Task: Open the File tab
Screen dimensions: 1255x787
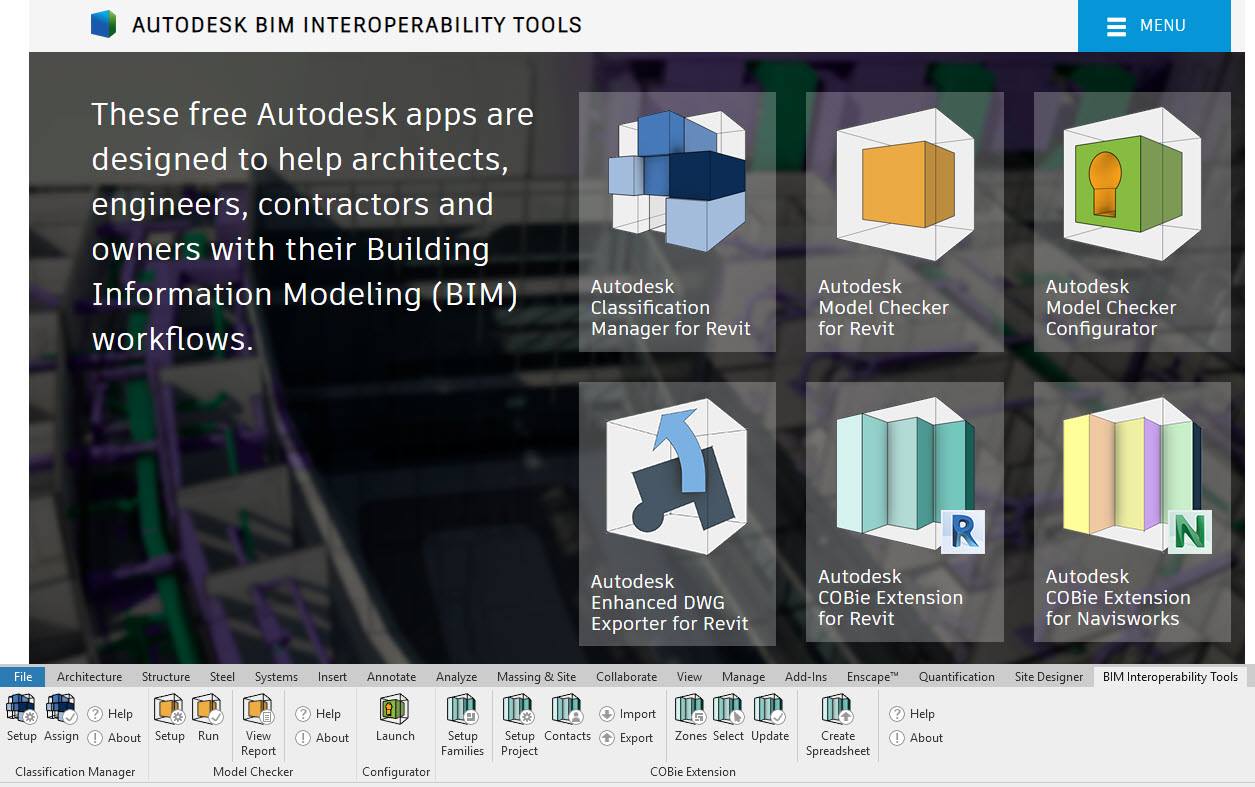Action: tap(23, 677)
